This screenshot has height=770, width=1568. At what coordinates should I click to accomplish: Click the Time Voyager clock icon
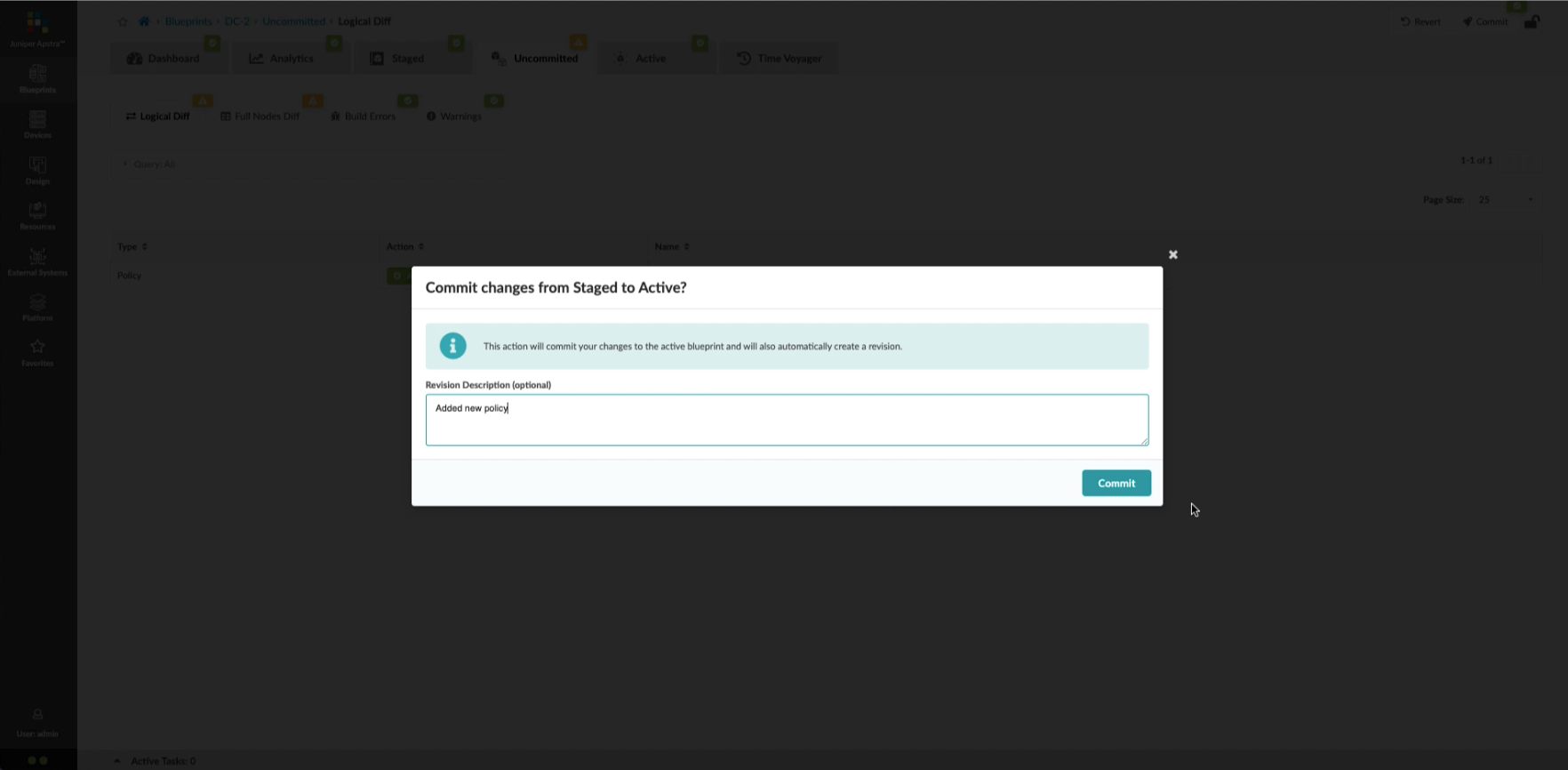(744, 58)
